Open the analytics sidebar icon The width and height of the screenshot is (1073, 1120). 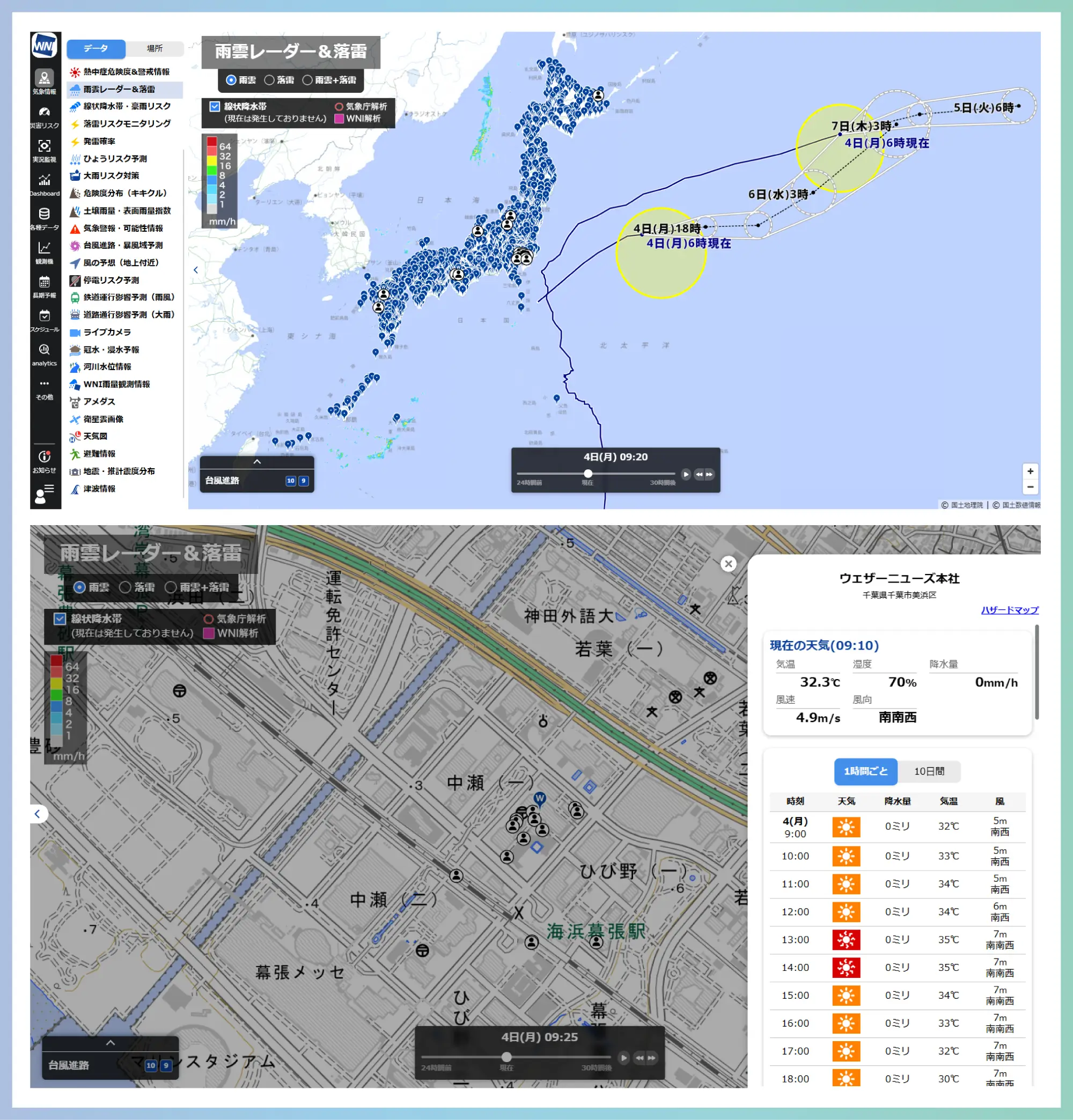(44, 354)
